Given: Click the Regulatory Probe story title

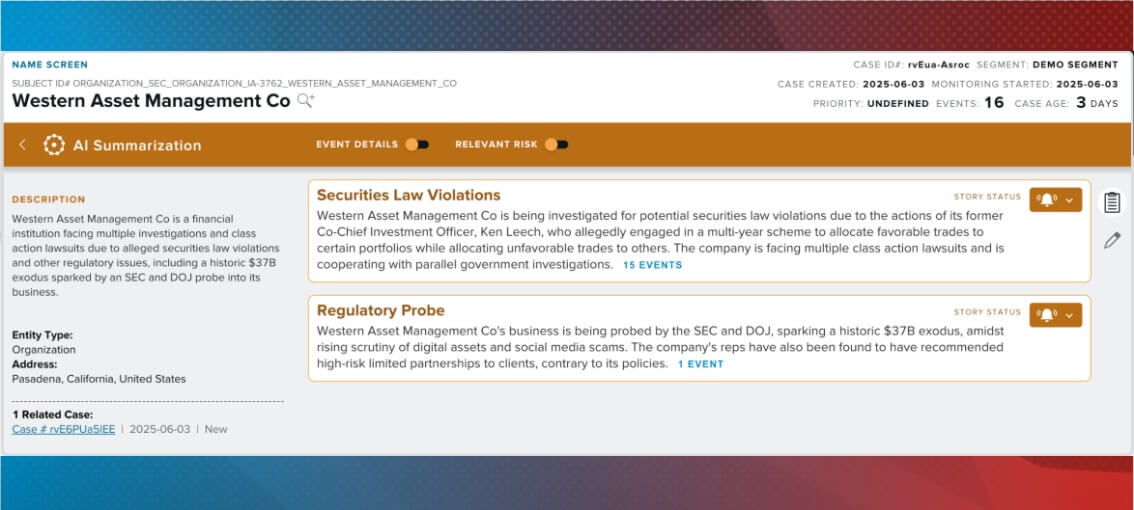Looking at the screenshot, I should [380, 310].
